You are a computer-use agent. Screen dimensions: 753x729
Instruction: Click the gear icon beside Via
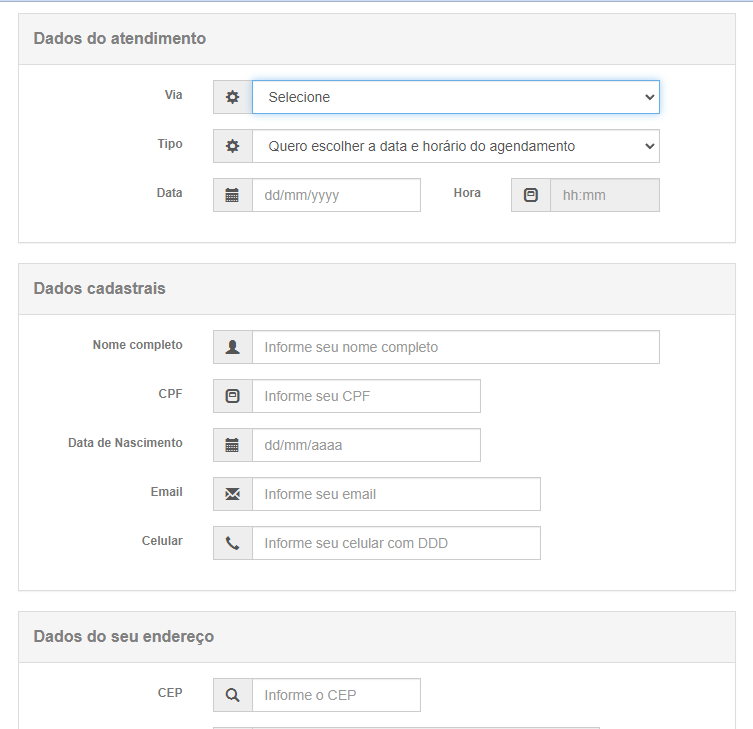pyautogui.click(x=233, y=97)
